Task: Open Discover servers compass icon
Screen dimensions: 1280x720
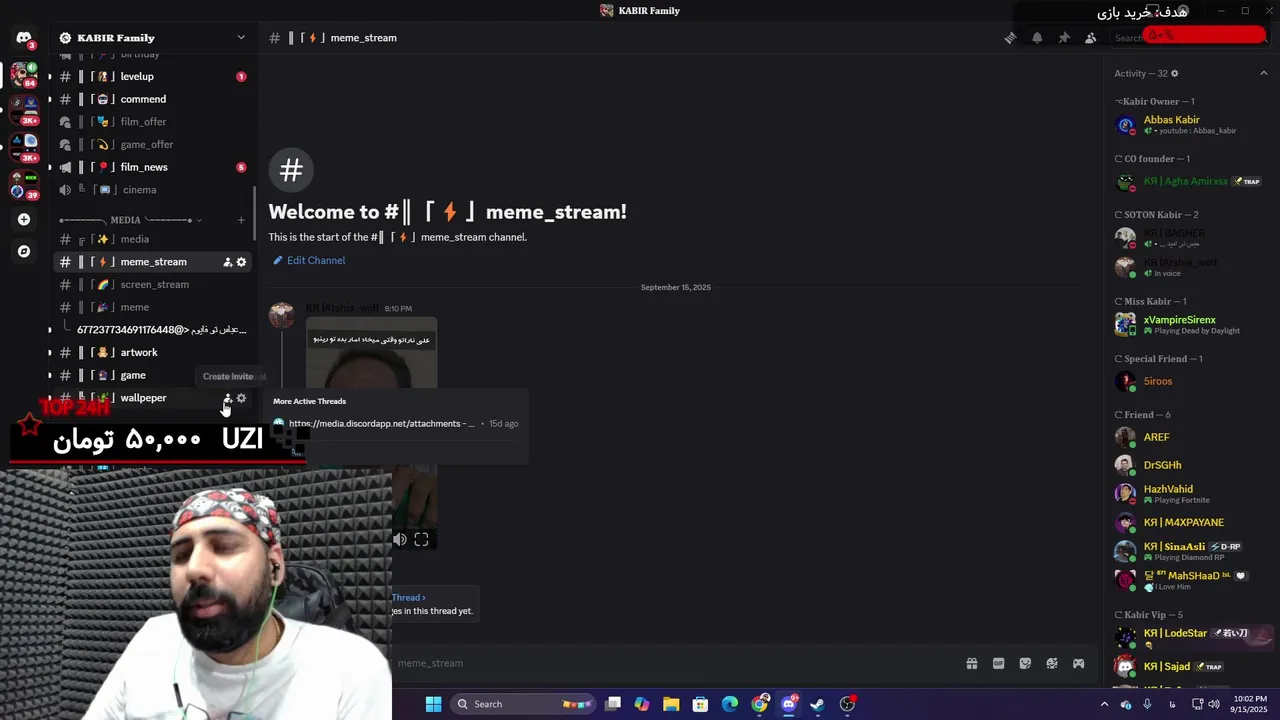Action: click(x=24, y=251)
